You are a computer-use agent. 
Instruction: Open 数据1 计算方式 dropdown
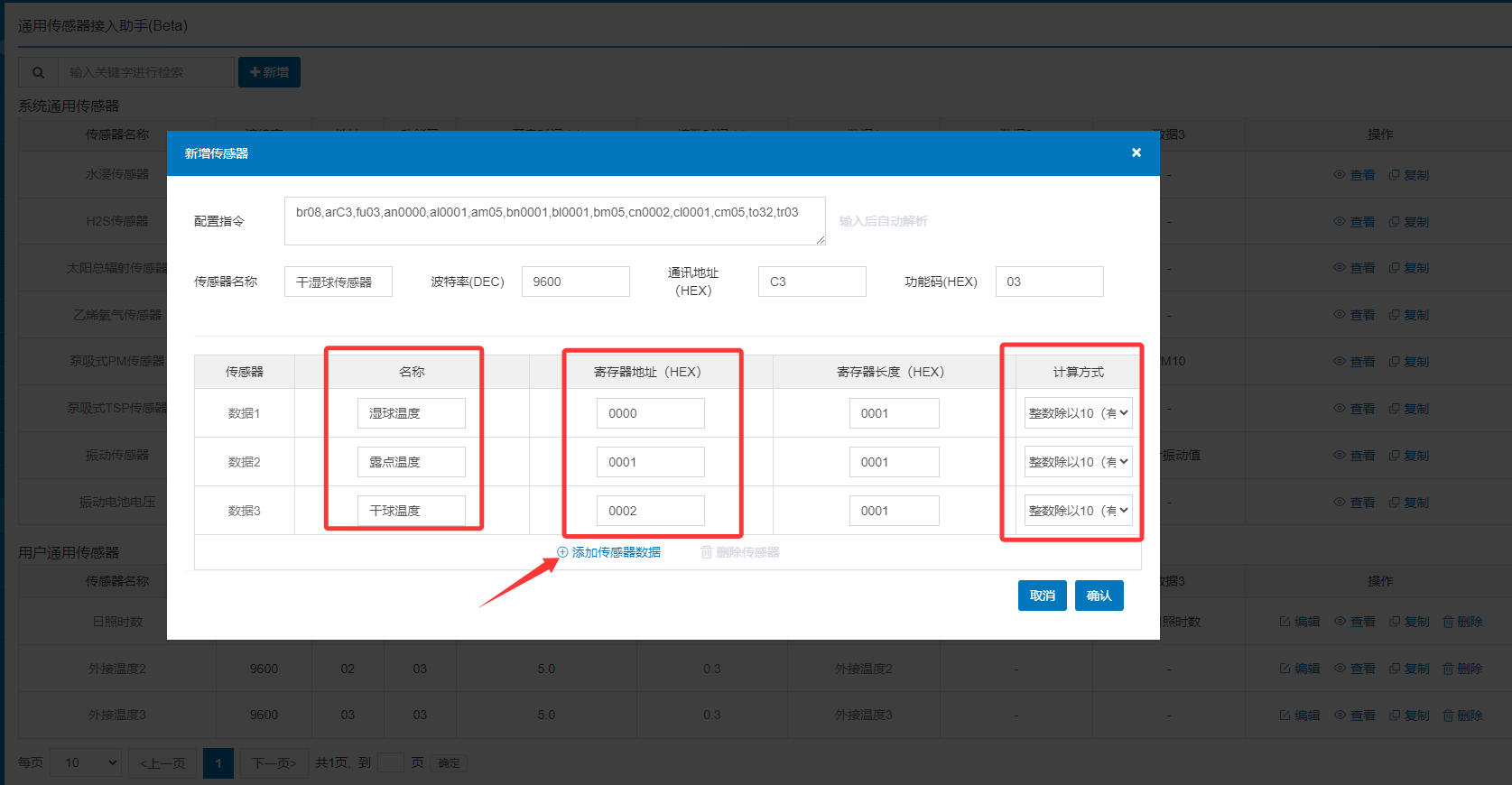pos(1079,413)
